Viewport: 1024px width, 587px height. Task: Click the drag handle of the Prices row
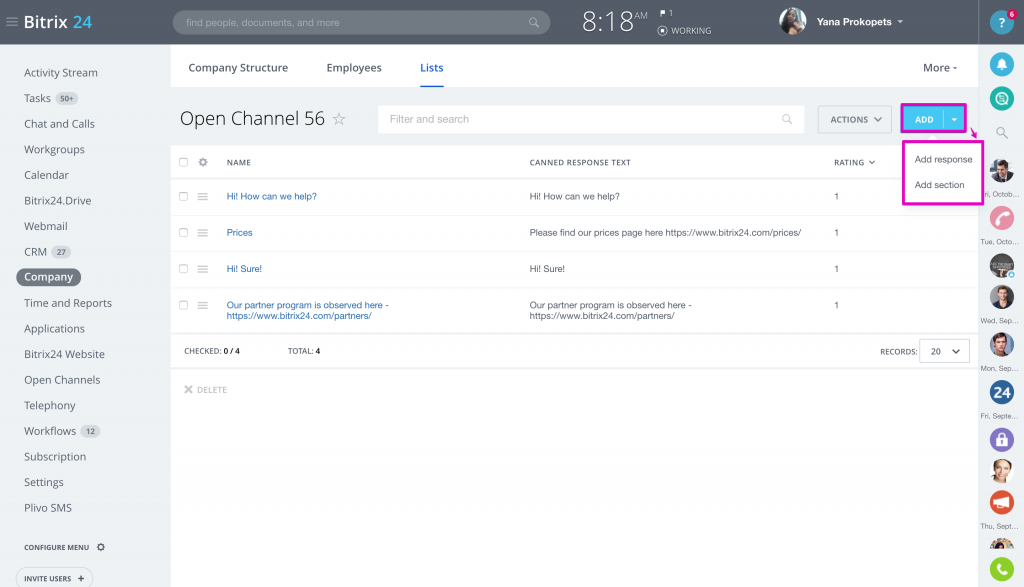coord(203,232)
